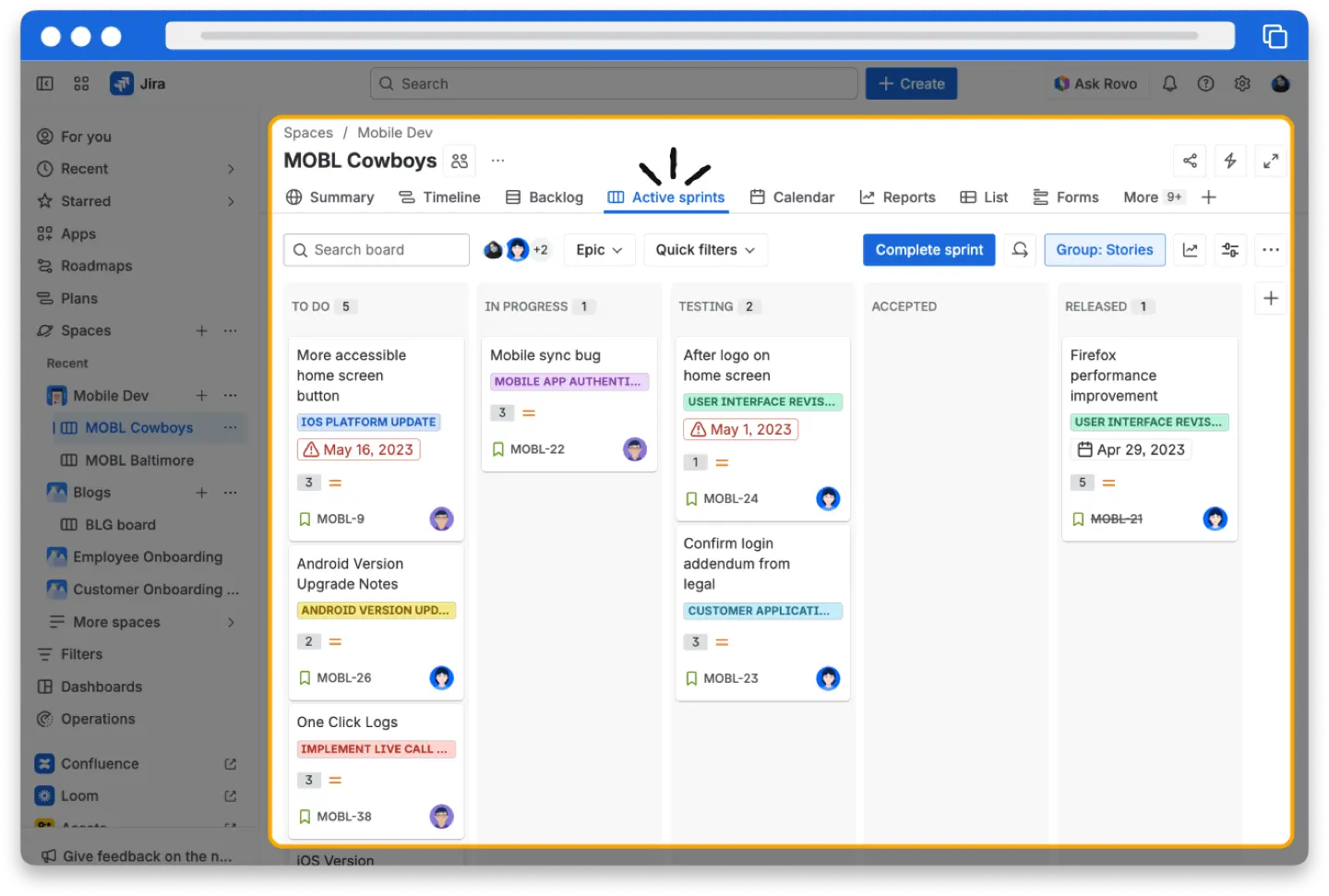Open the app switcher grid icon
The height and width of the screenshot is (896, 1329).
tap(81, 84)
